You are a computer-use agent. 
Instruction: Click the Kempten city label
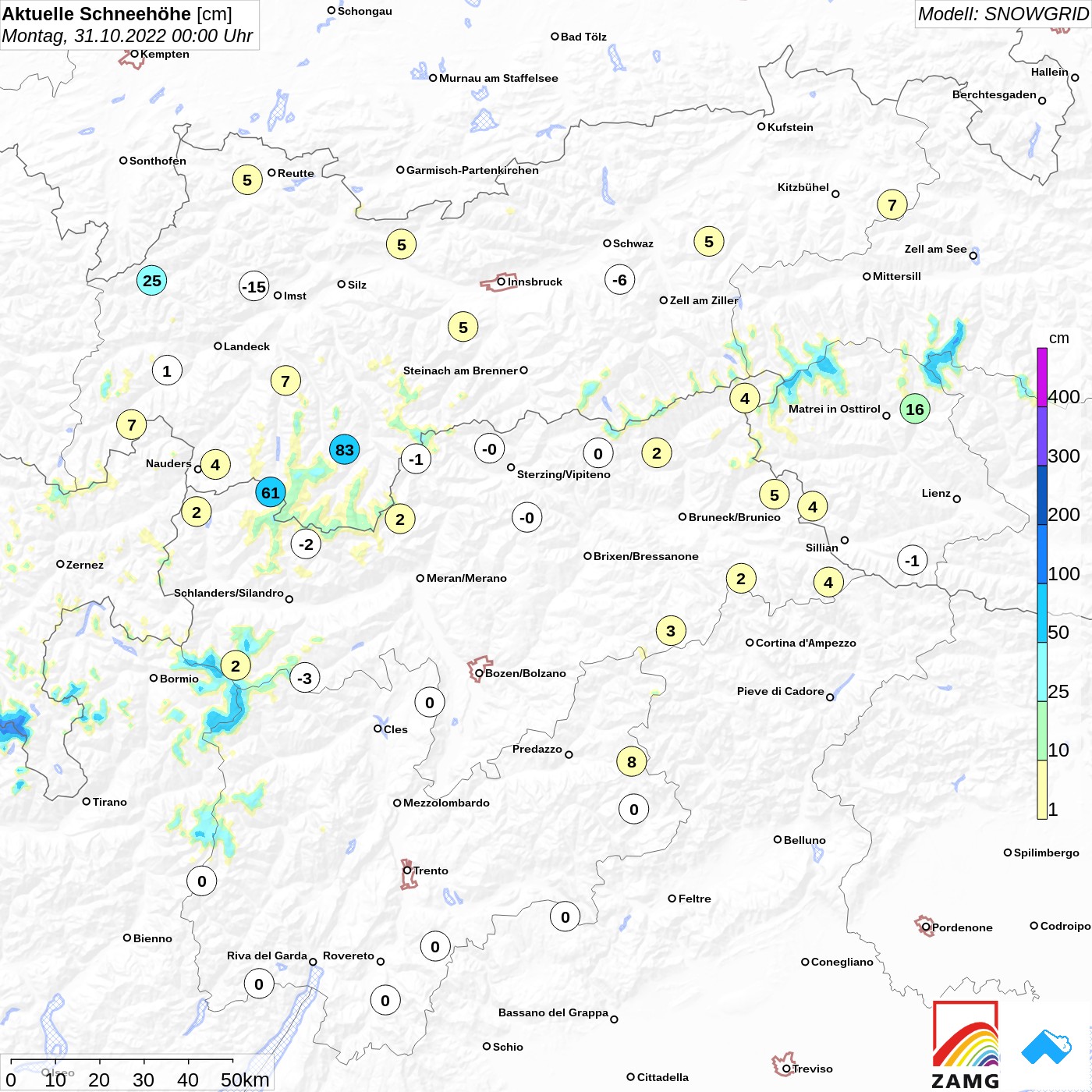[165, 54]
